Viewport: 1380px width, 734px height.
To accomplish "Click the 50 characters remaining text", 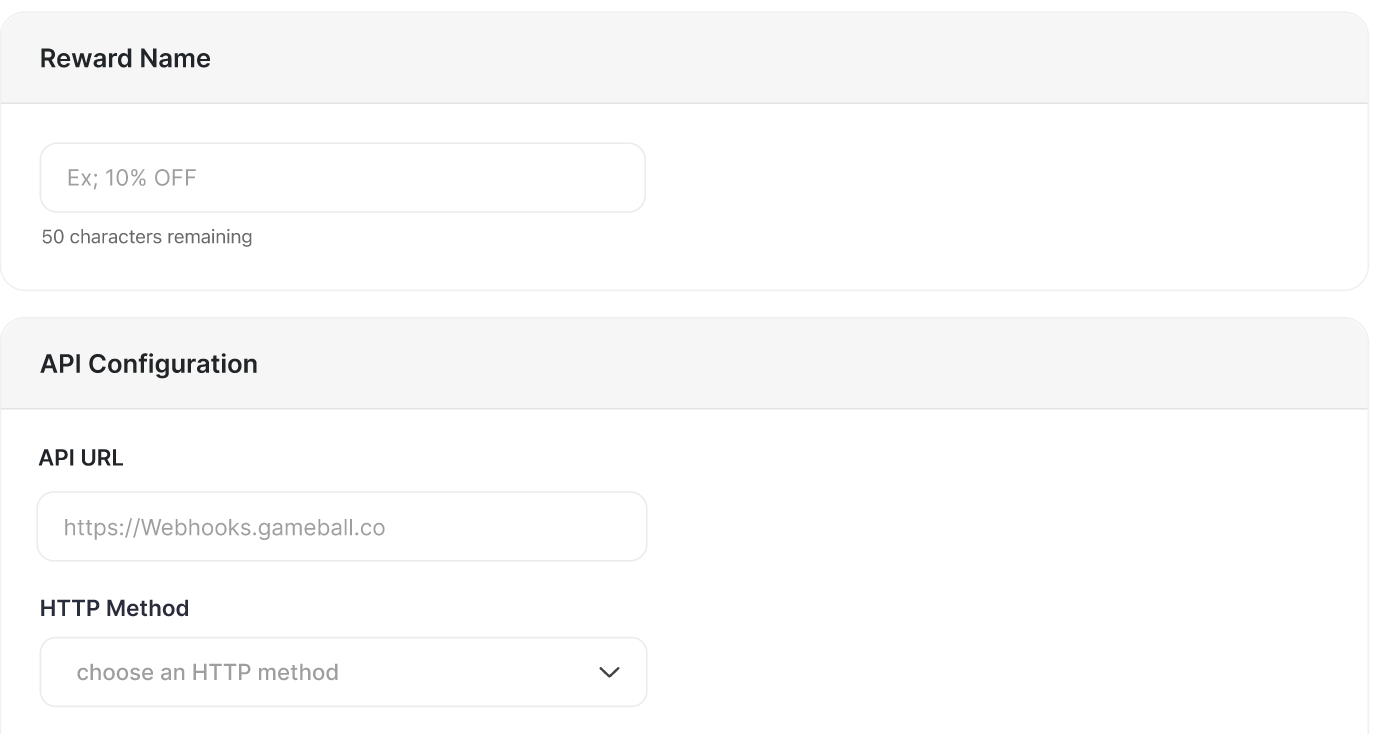I will (x=146, y=237).
